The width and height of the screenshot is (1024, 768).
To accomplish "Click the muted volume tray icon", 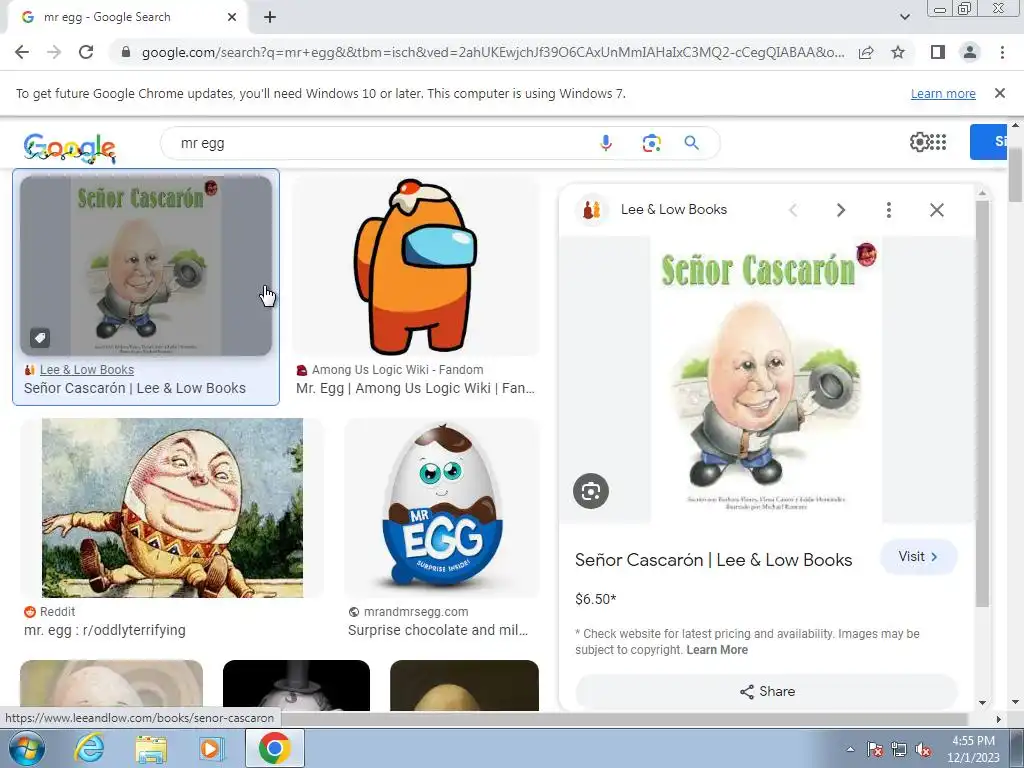I will (x=923, y=749).
